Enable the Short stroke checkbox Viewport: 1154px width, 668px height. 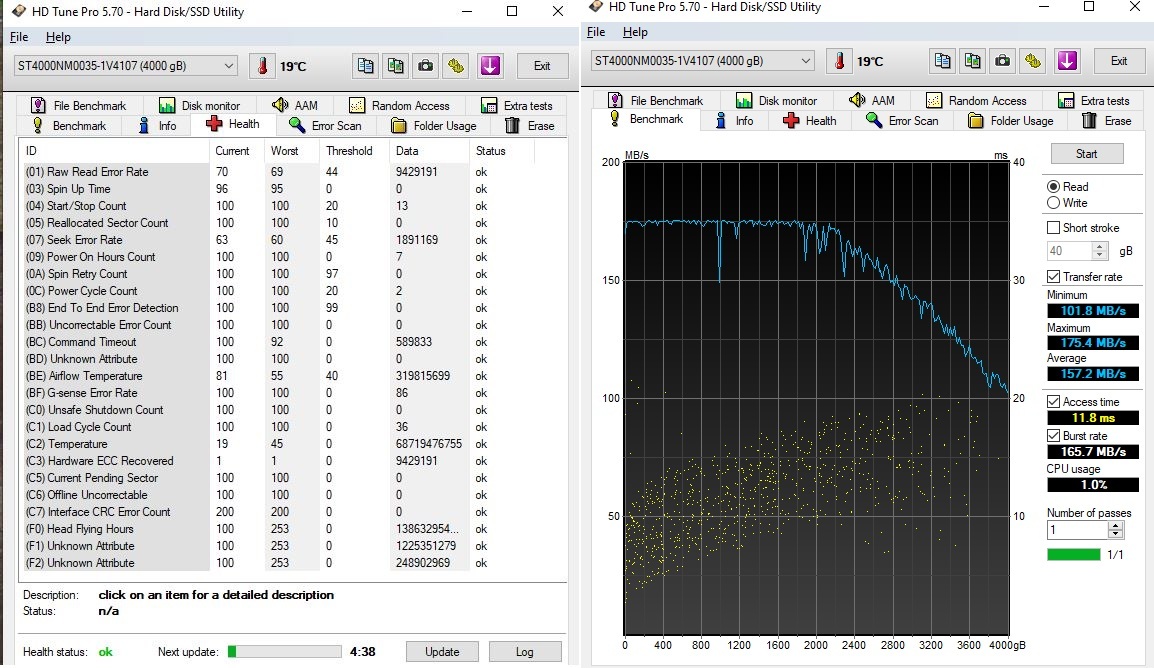(x=1054, y=228)
